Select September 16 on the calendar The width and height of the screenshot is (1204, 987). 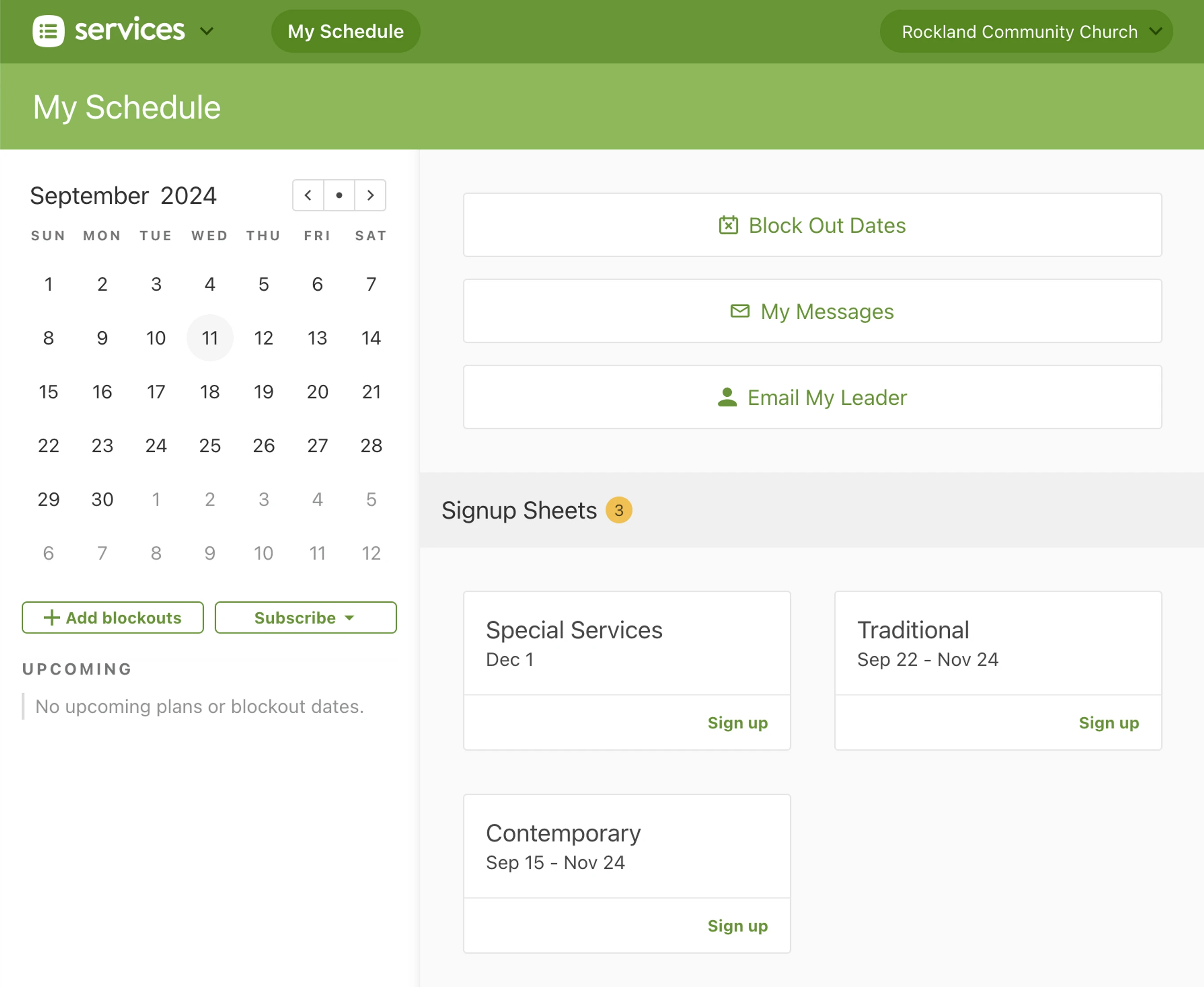pyautogui.click(x=103, y=392)
